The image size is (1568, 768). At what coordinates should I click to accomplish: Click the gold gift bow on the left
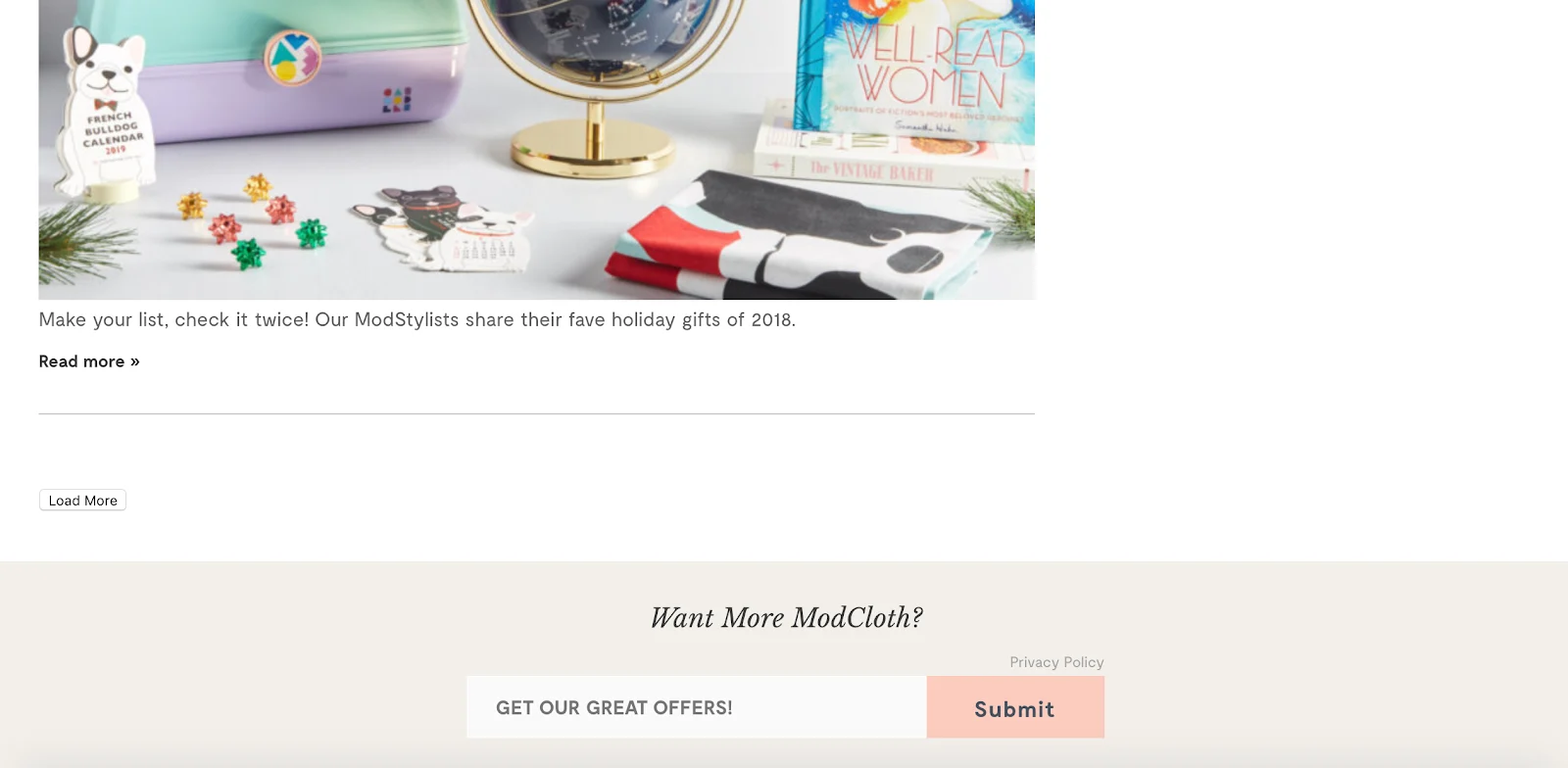pyautogui.click(x=192, y=205)
